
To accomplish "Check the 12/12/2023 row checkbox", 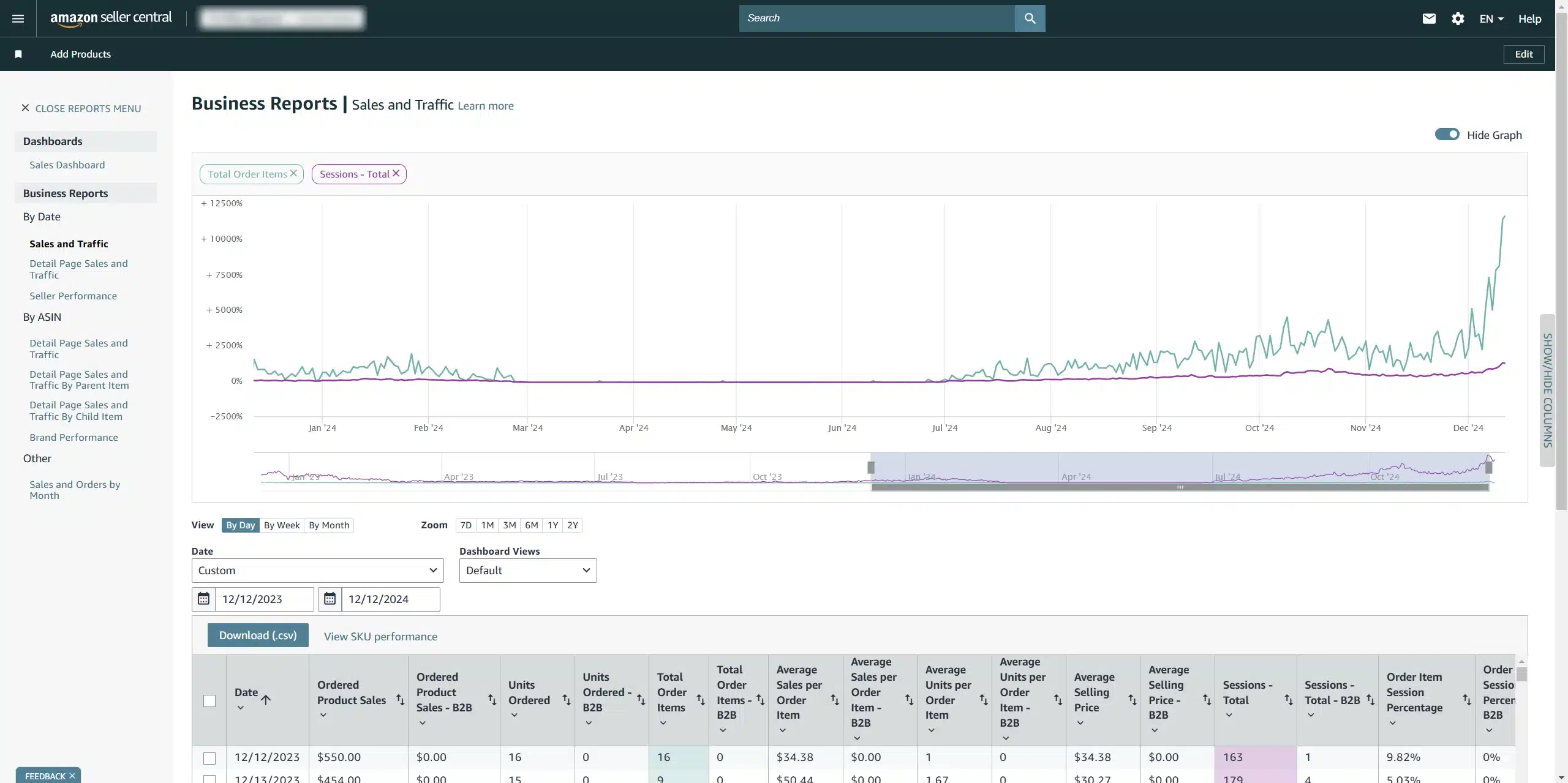I will (209, 758).
